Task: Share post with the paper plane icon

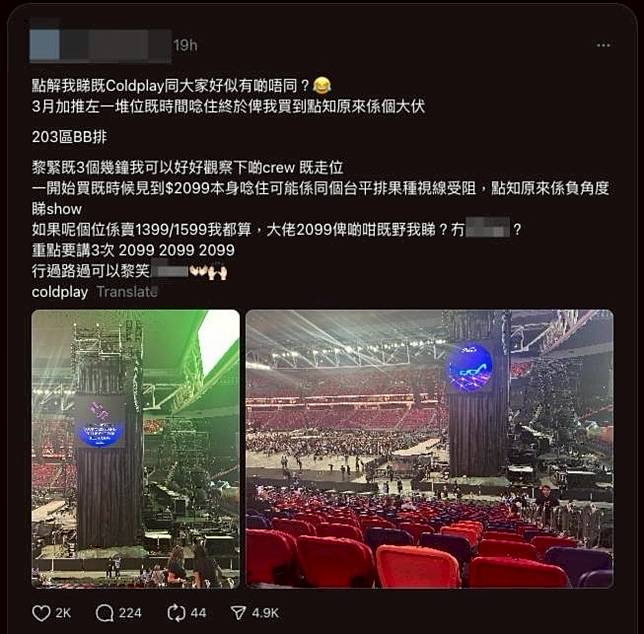Action: click(x=238, y=613)
